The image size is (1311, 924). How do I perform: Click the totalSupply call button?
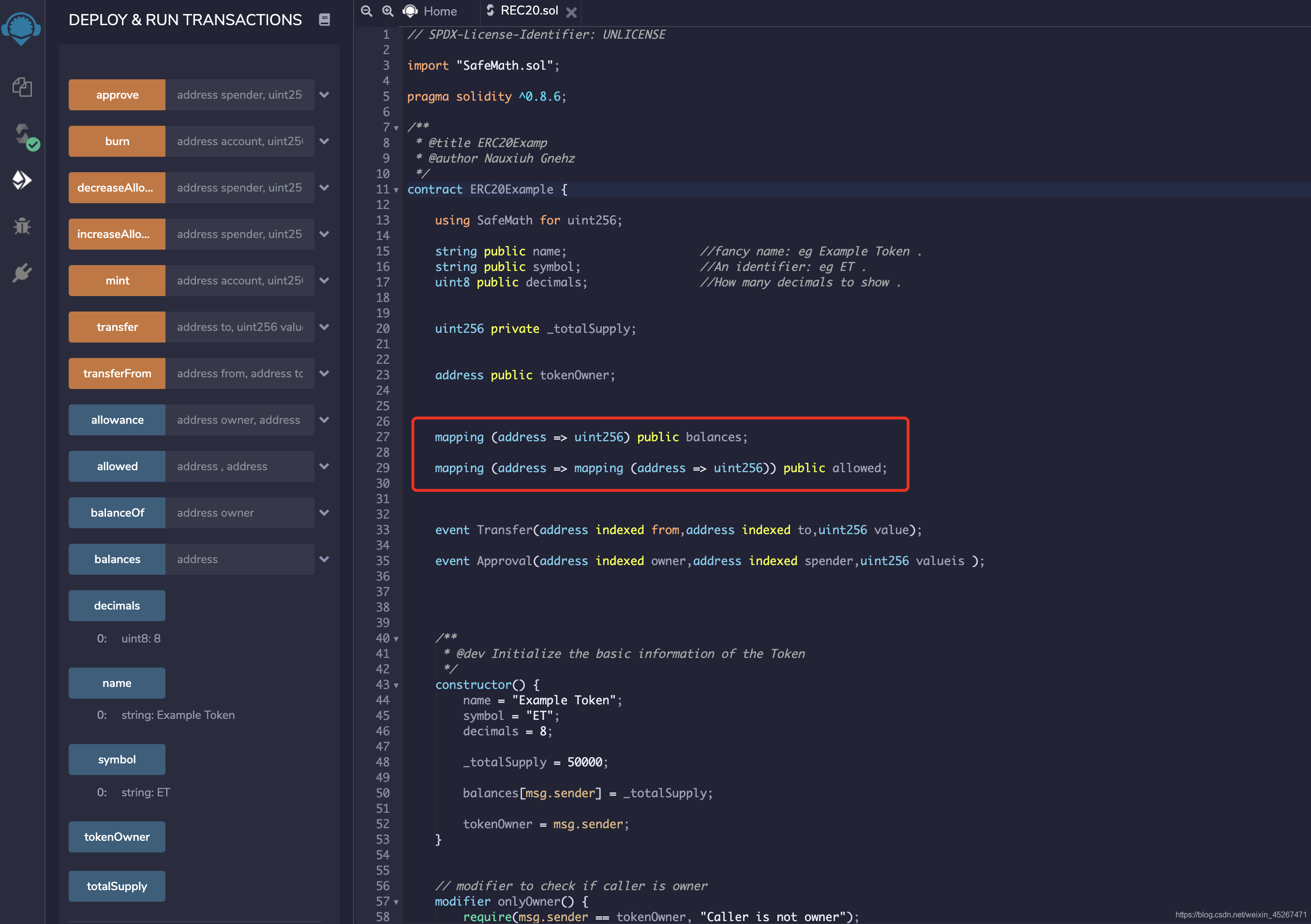117,886
